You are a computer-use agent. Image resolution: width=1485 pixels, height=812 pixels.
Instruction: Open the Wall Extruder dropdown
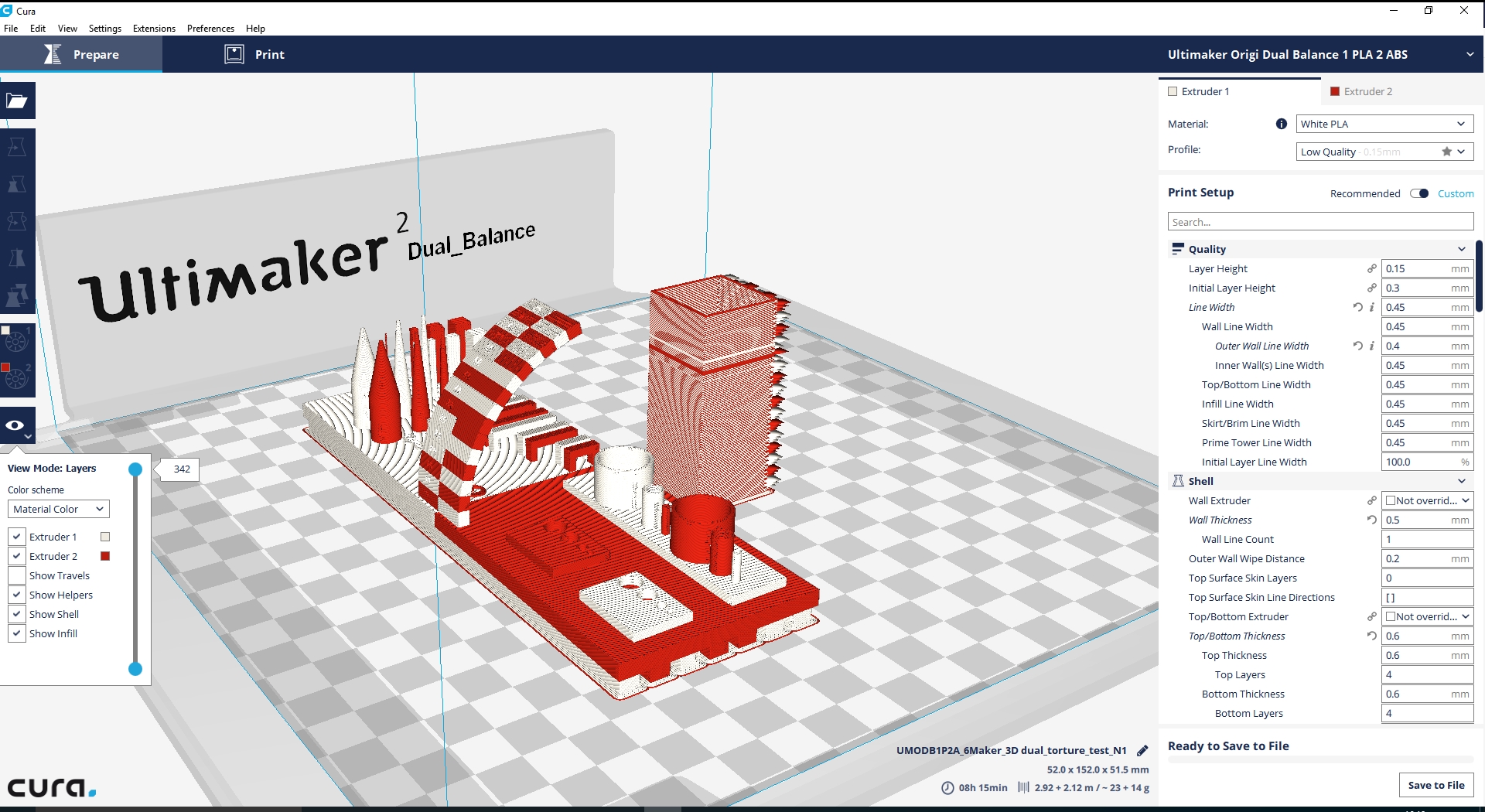point(1427,500)
